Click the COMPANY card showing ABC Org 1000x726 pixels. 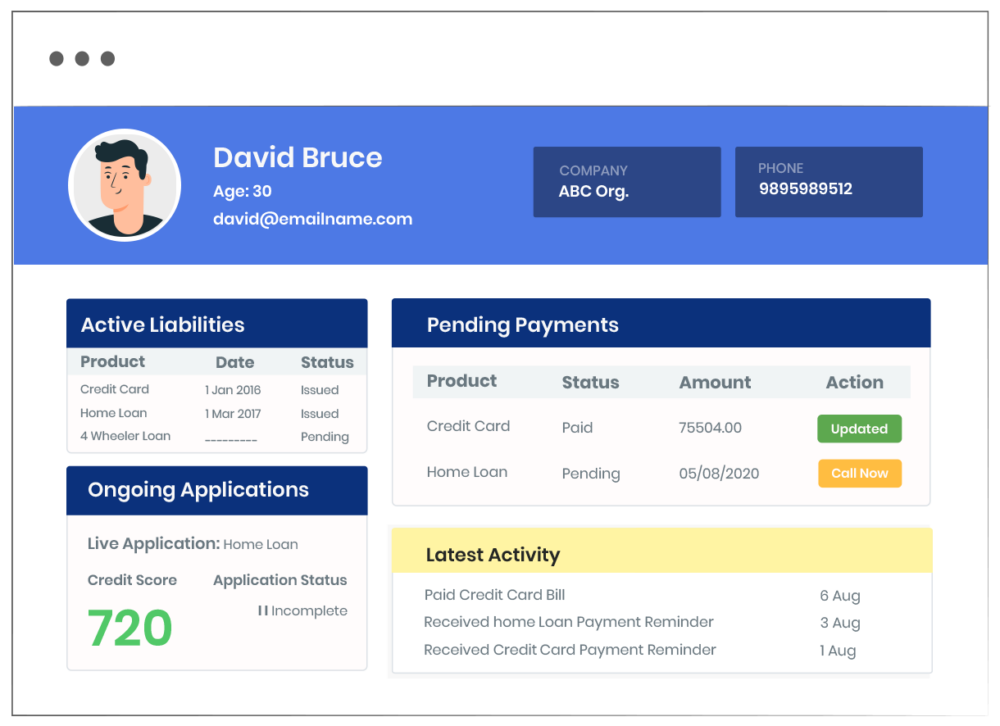pyautogui.click(x=626, y=181)
